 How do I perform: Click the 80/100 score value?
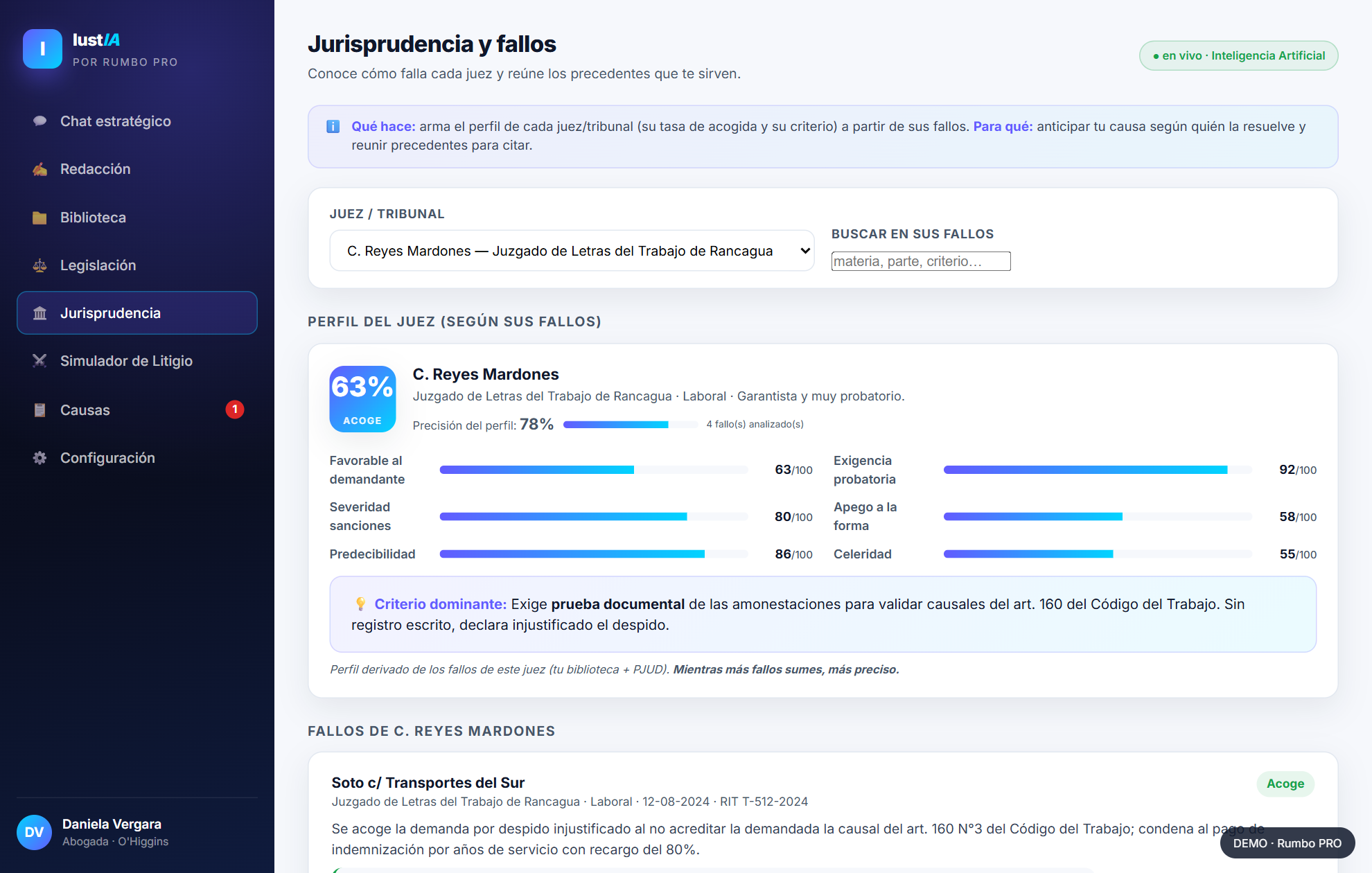(793, 517)
